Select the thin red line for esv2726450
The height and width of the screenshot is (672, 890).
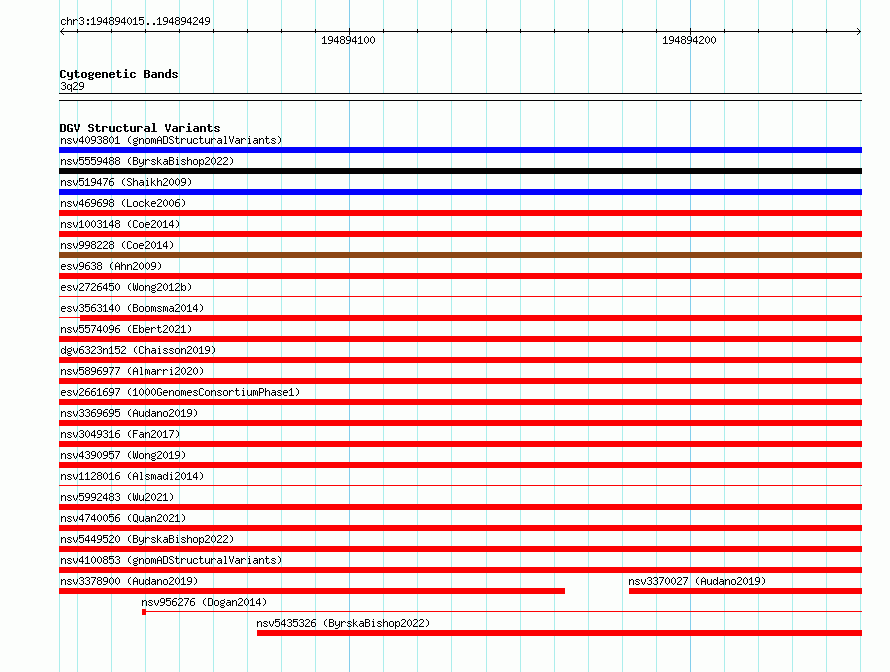click(460, 296)
